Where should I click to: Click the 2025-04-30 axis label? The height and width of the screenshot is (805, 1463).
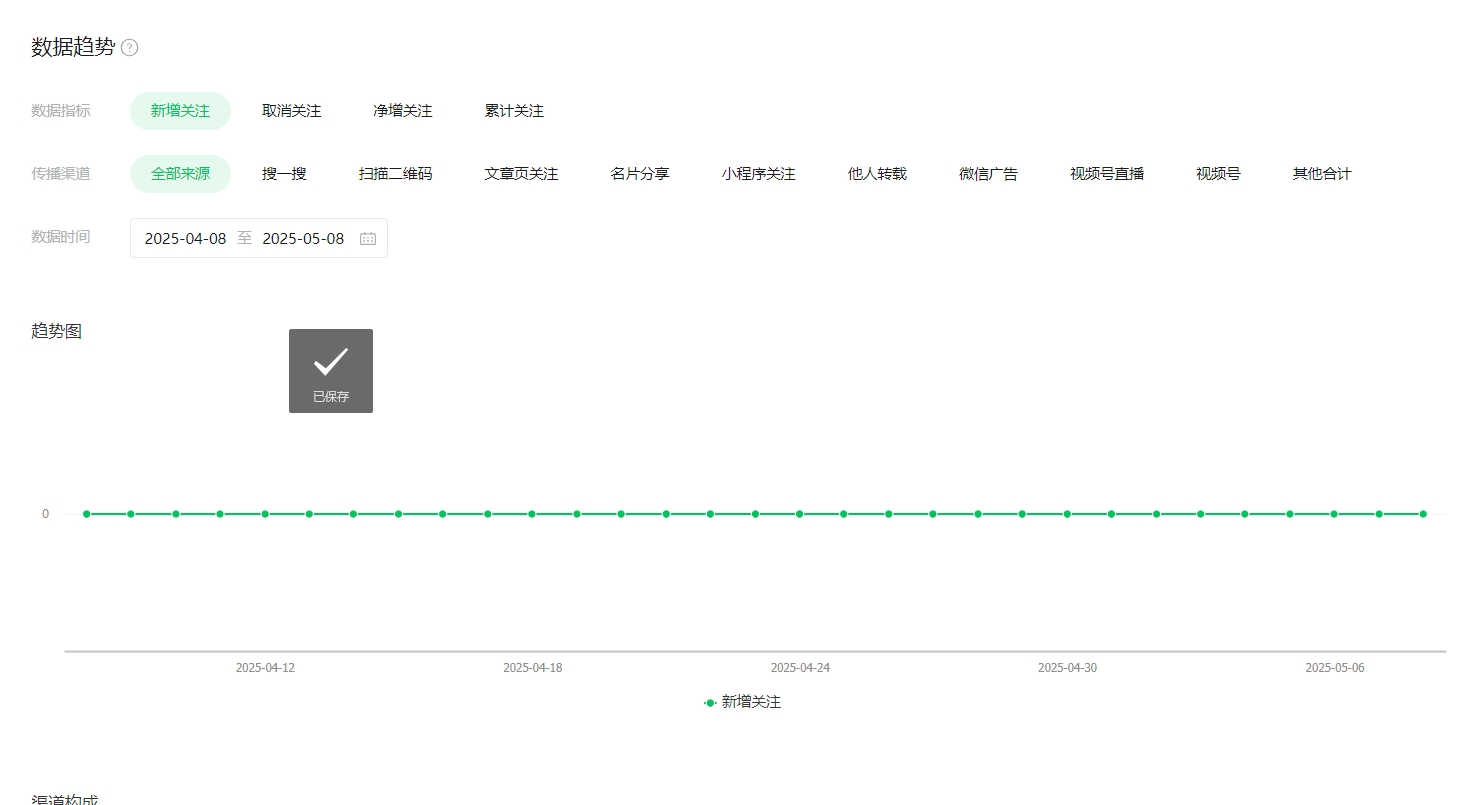[x=1067, y=668]
